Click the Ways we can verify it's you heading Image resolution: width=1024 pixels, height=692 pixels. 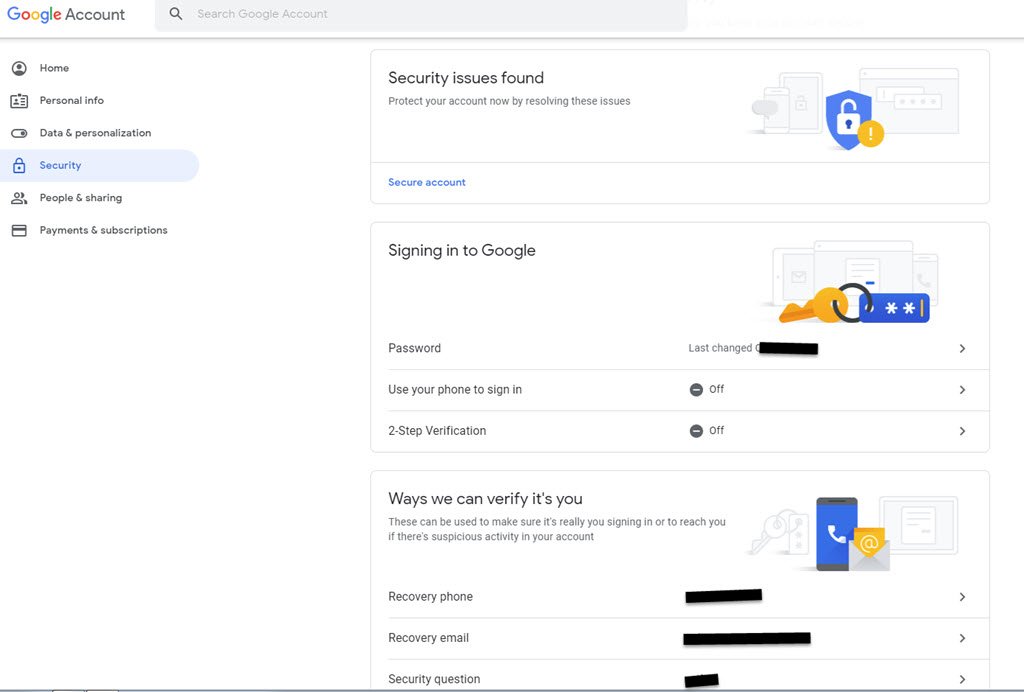pyautogui.click(x=485, y=499)
